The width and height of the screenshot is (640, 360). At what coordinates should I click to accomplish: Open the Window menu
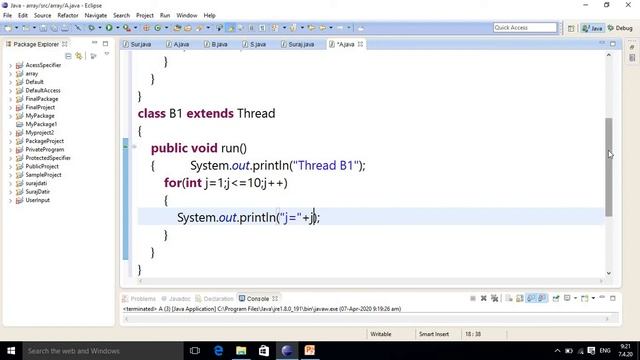click(187, 16)
